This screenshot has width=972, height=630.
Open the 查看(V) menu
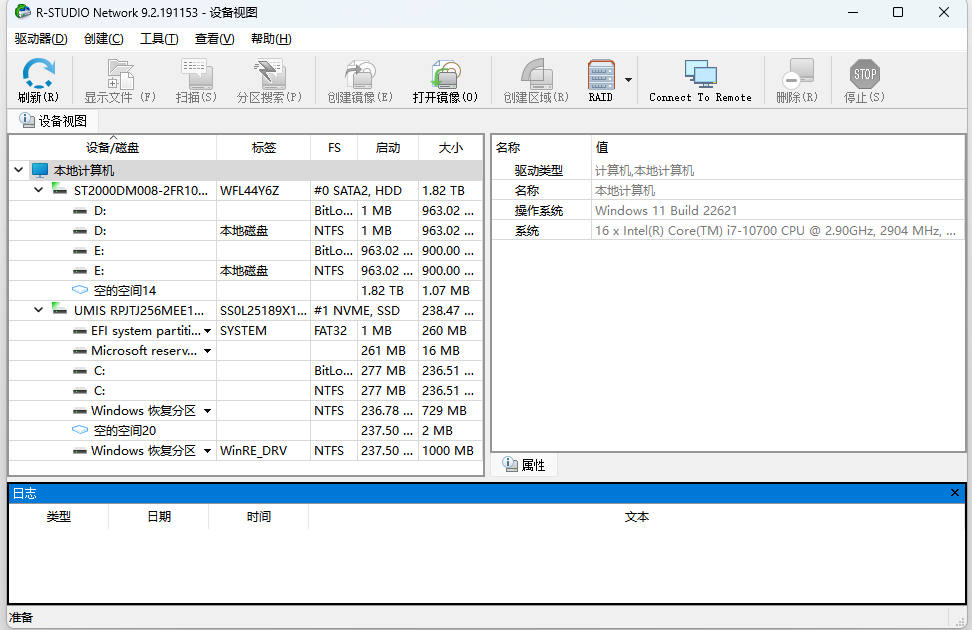pos(214,39)
